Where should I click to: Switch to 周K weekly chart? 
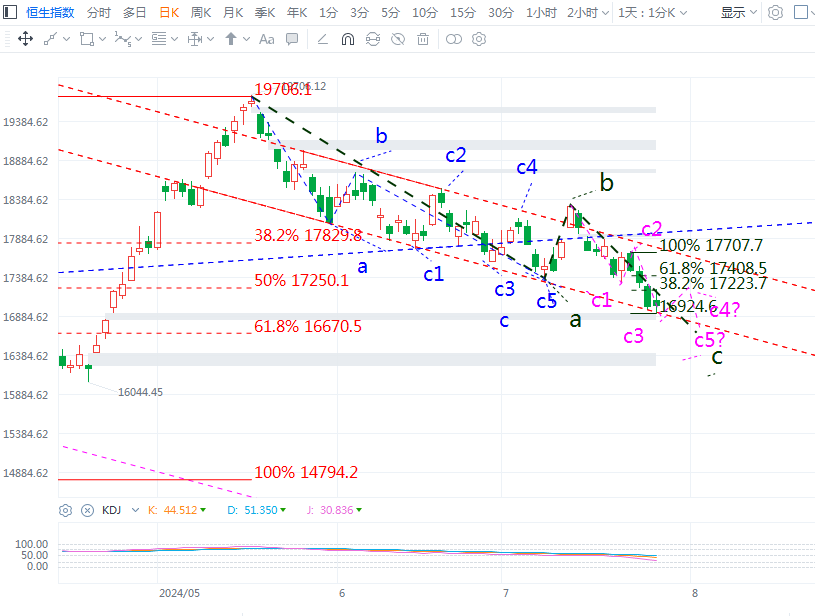tap(201, 12)
